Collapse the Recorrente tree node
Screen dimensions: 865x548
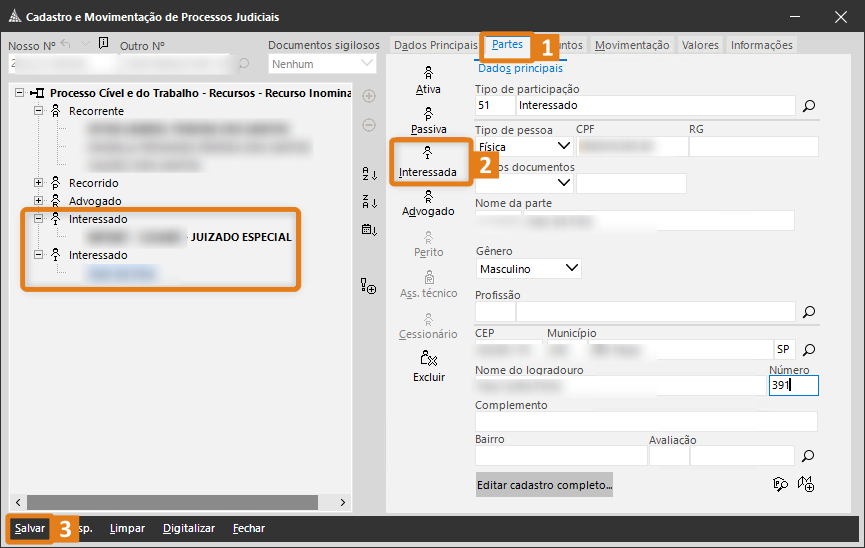39,111
